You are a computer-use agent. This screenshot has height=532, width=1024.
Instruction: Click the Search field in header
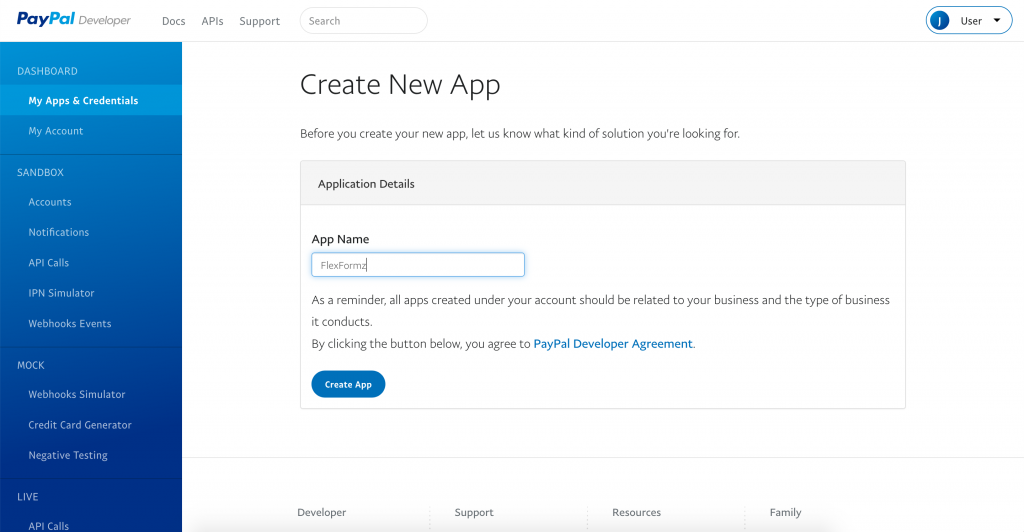[x=363, y=21]
